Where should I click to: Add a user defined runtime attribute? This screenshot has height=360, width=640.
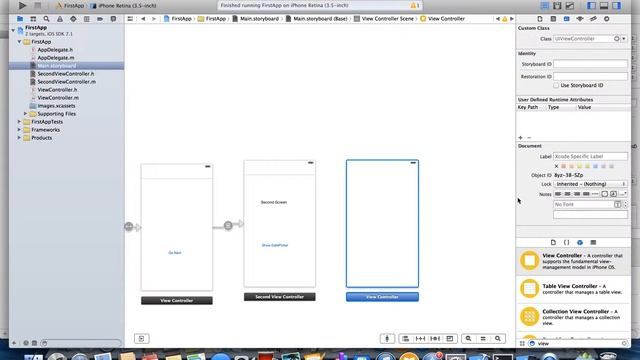click(520, 138)
